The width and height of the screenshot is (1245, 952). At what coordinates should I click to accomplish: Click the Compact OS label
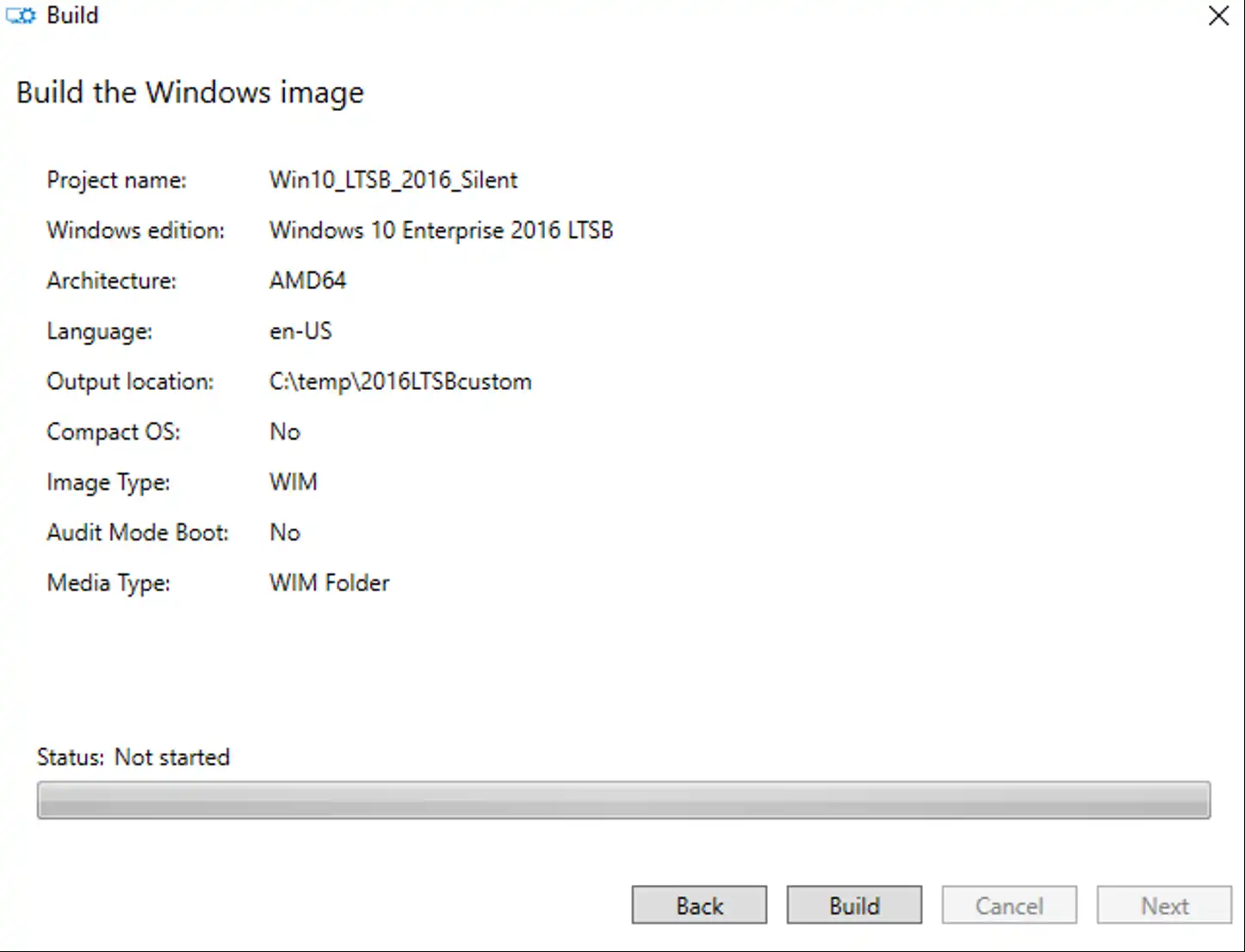[114, 432]
